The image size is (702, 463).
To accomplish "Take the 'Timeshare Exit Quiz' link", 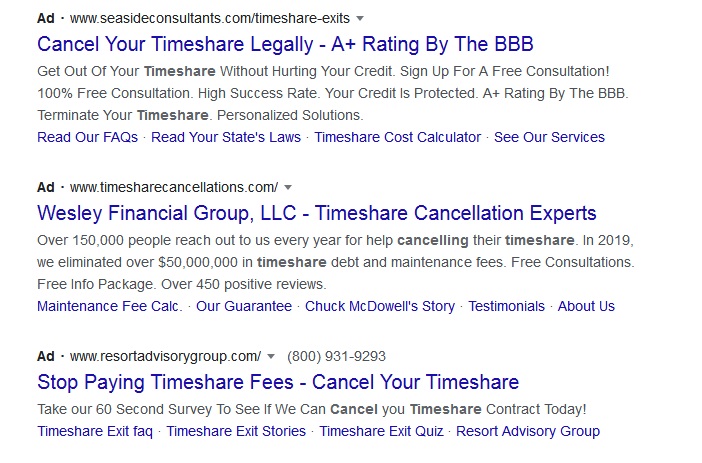I will (381, 431).
